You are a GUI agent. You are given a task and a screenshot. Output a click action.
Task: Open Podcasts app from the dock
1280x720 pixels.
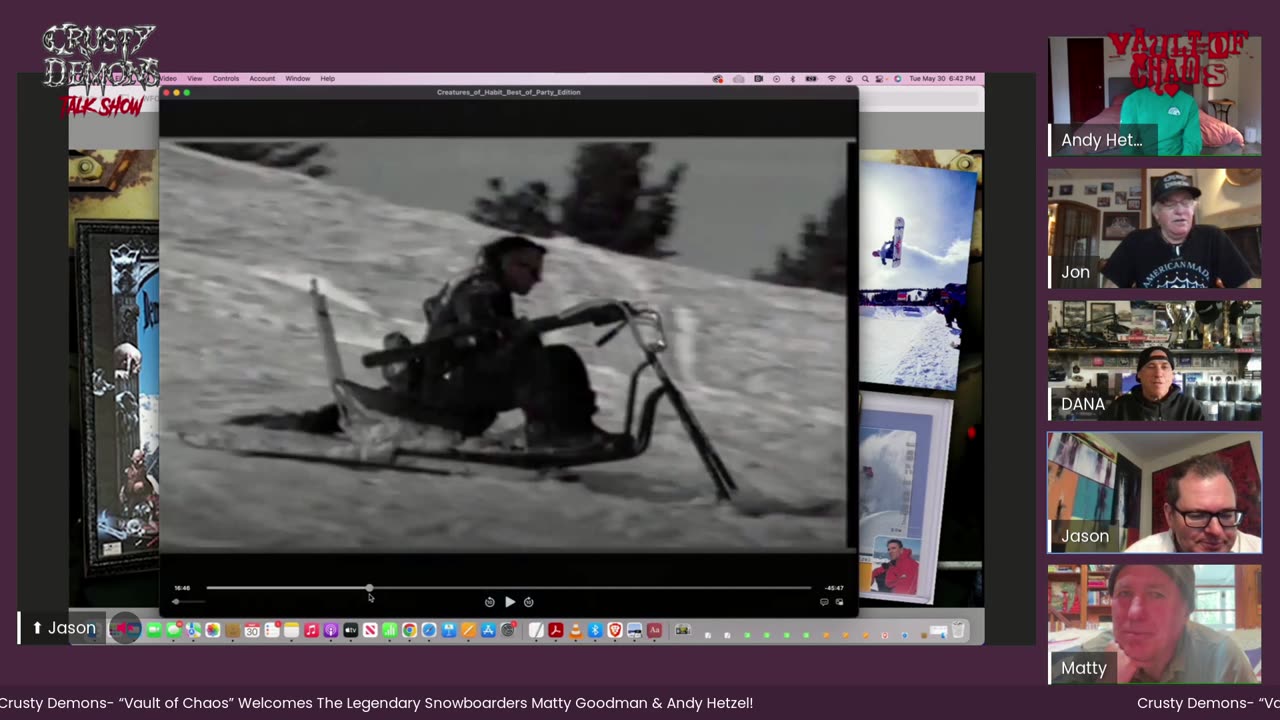coord(331,630)
